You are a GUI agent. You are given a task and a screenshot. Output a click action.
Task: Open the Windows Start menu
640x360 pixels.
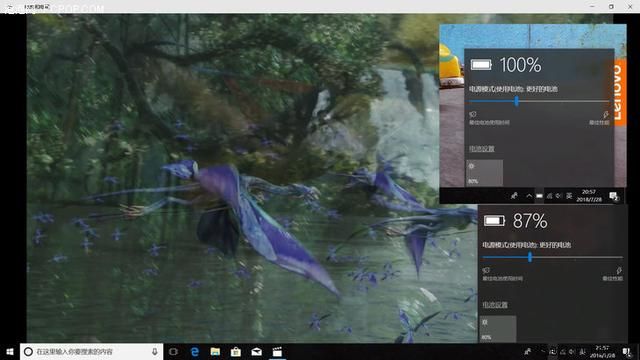pyautogui.click(x=10, y=351)
